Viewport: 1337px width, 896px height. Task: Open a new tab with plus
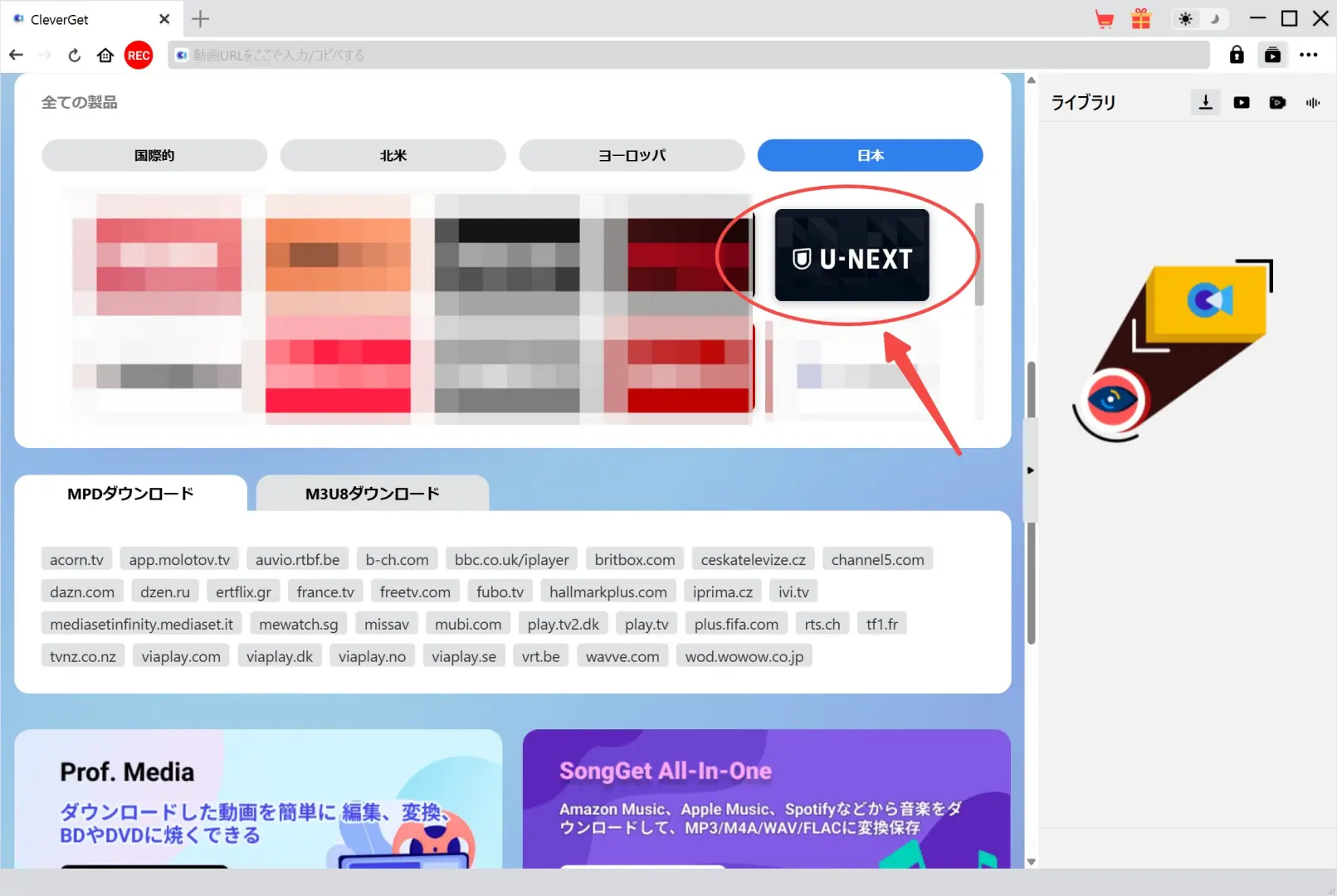(x=201, y=19)
